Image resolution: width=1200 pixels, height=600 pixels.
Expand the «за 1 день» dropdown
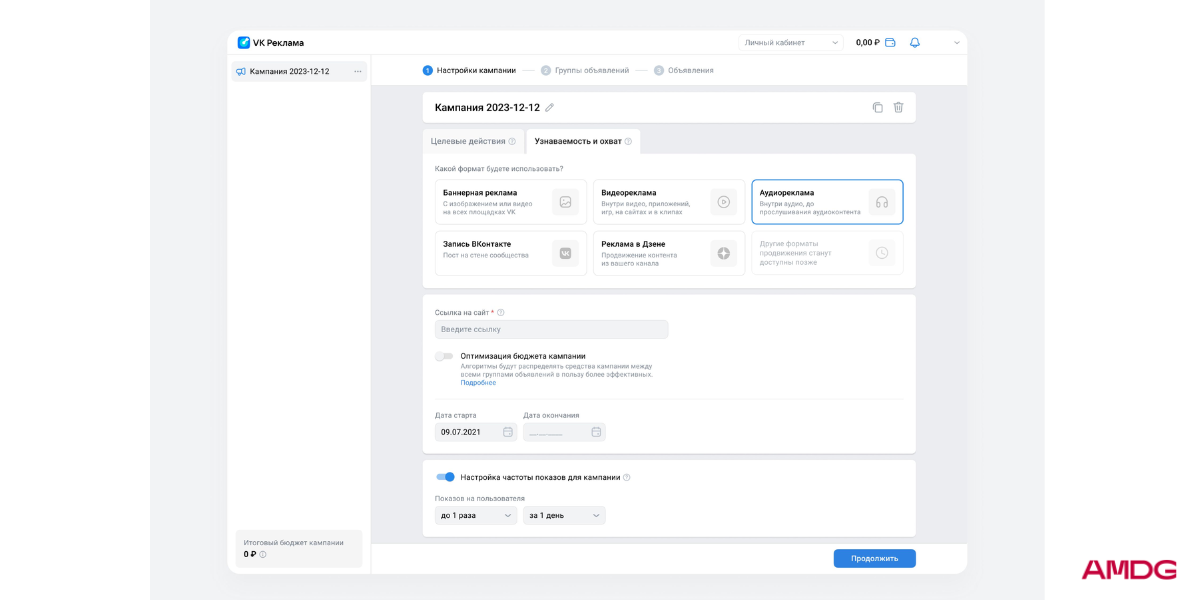click(564, 515)
